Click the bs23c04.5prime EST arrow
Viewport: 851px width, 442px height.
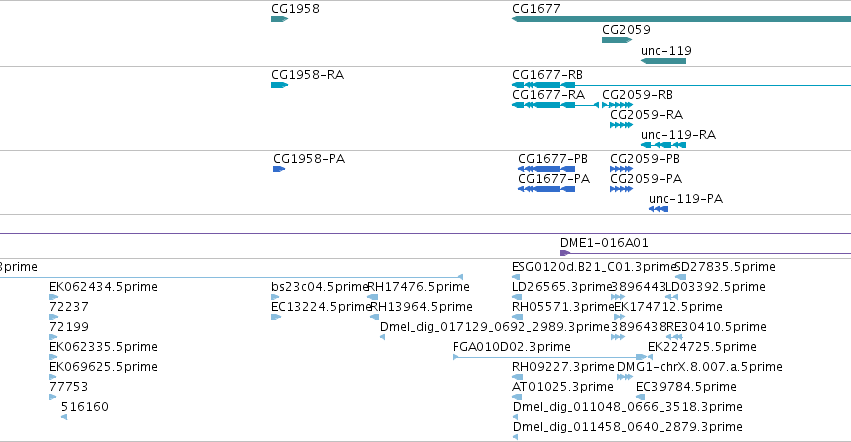(275, 297)
